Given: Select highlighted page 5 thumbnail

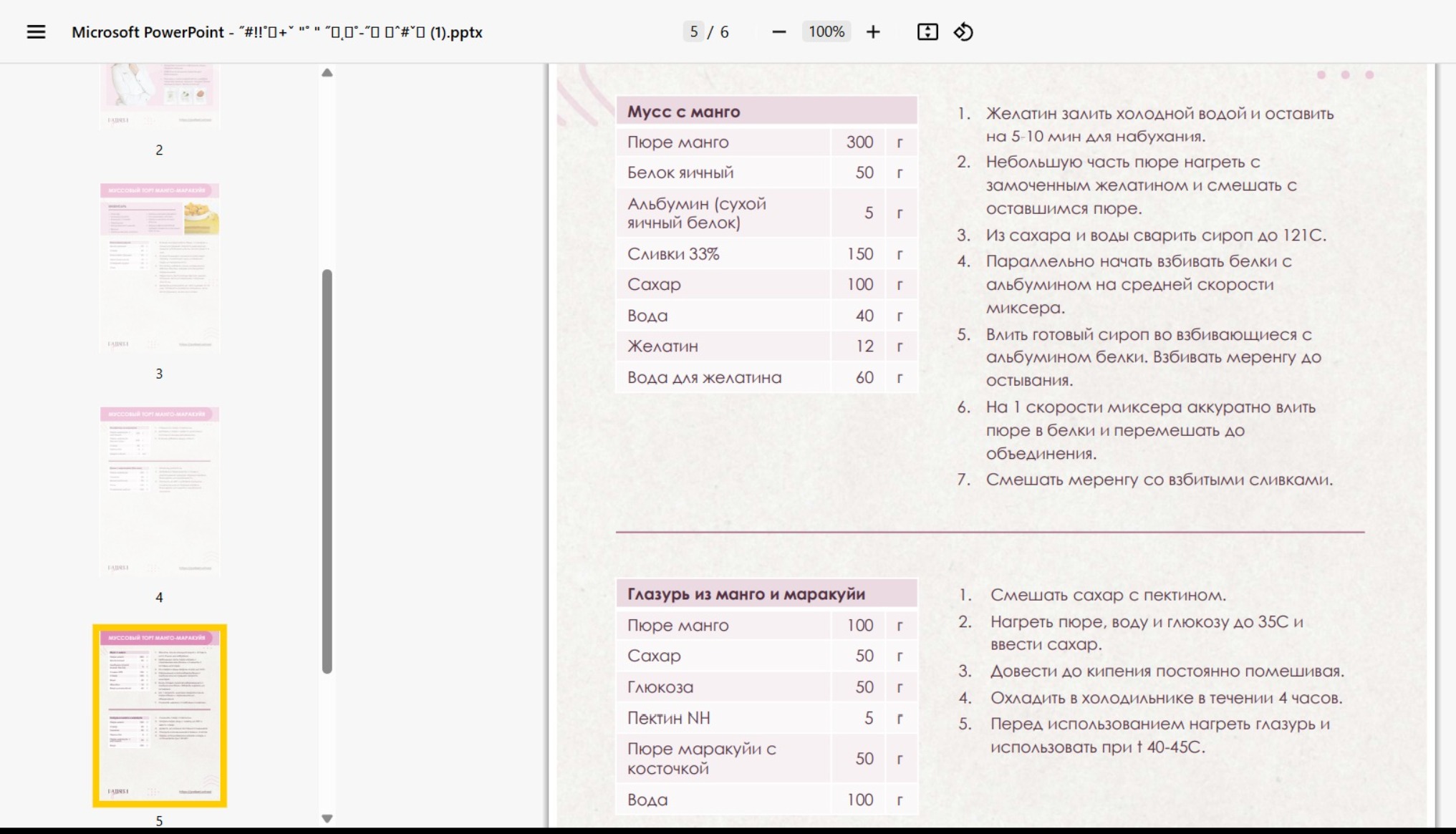Looking at the screenshot, I should click(x=159, y=715).
